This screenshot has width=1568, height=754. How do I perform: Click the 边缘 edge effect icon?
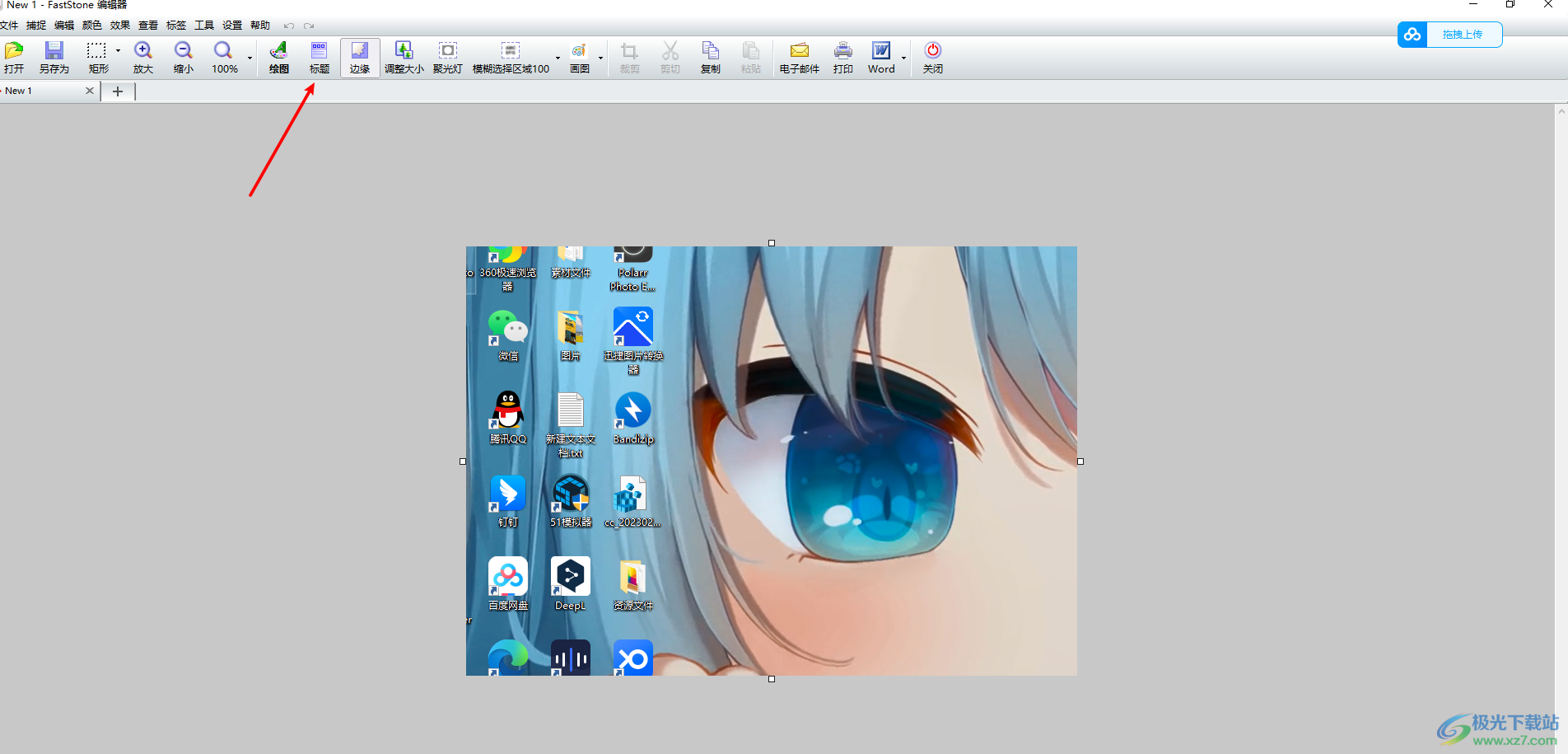click(360, 51)
